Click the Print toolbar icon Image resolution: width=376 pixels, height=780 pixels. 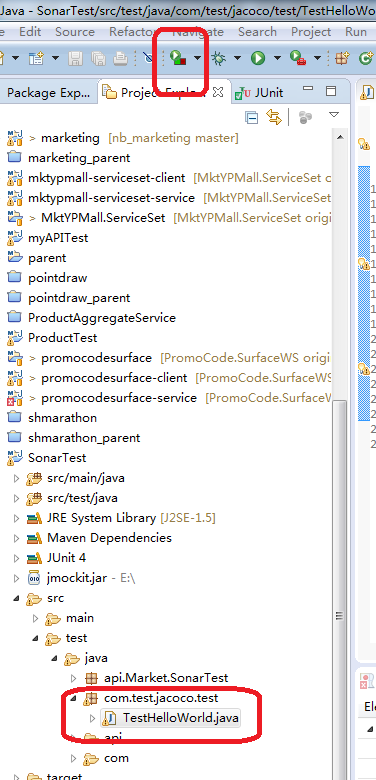[x=120, y=59]
